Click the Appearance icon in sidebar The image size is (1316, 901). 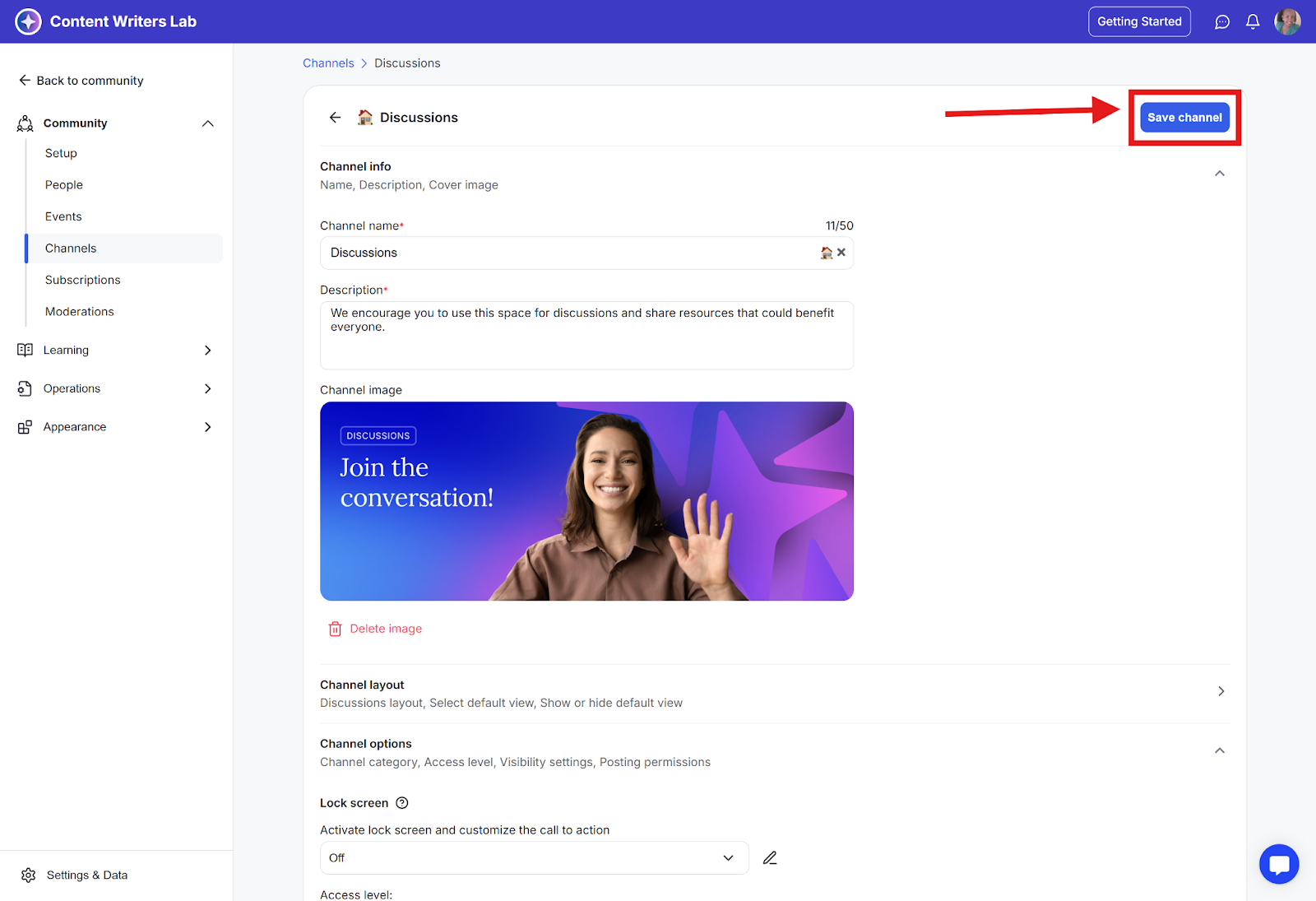25,427
